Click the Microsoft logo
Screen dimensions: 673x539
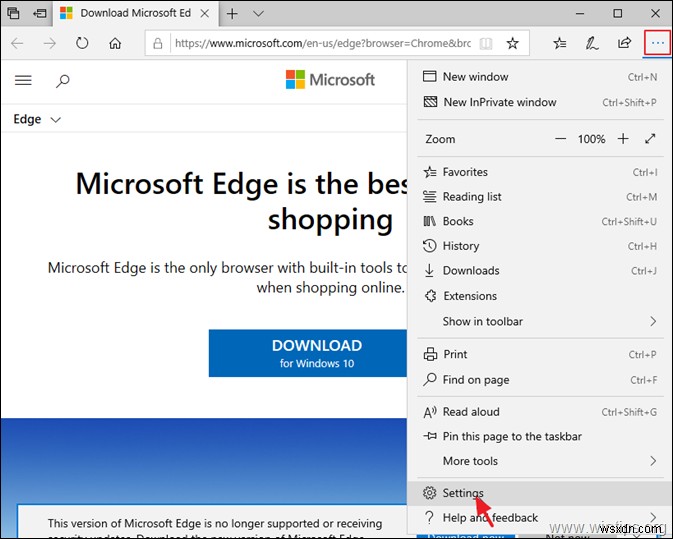click(330, 79)
